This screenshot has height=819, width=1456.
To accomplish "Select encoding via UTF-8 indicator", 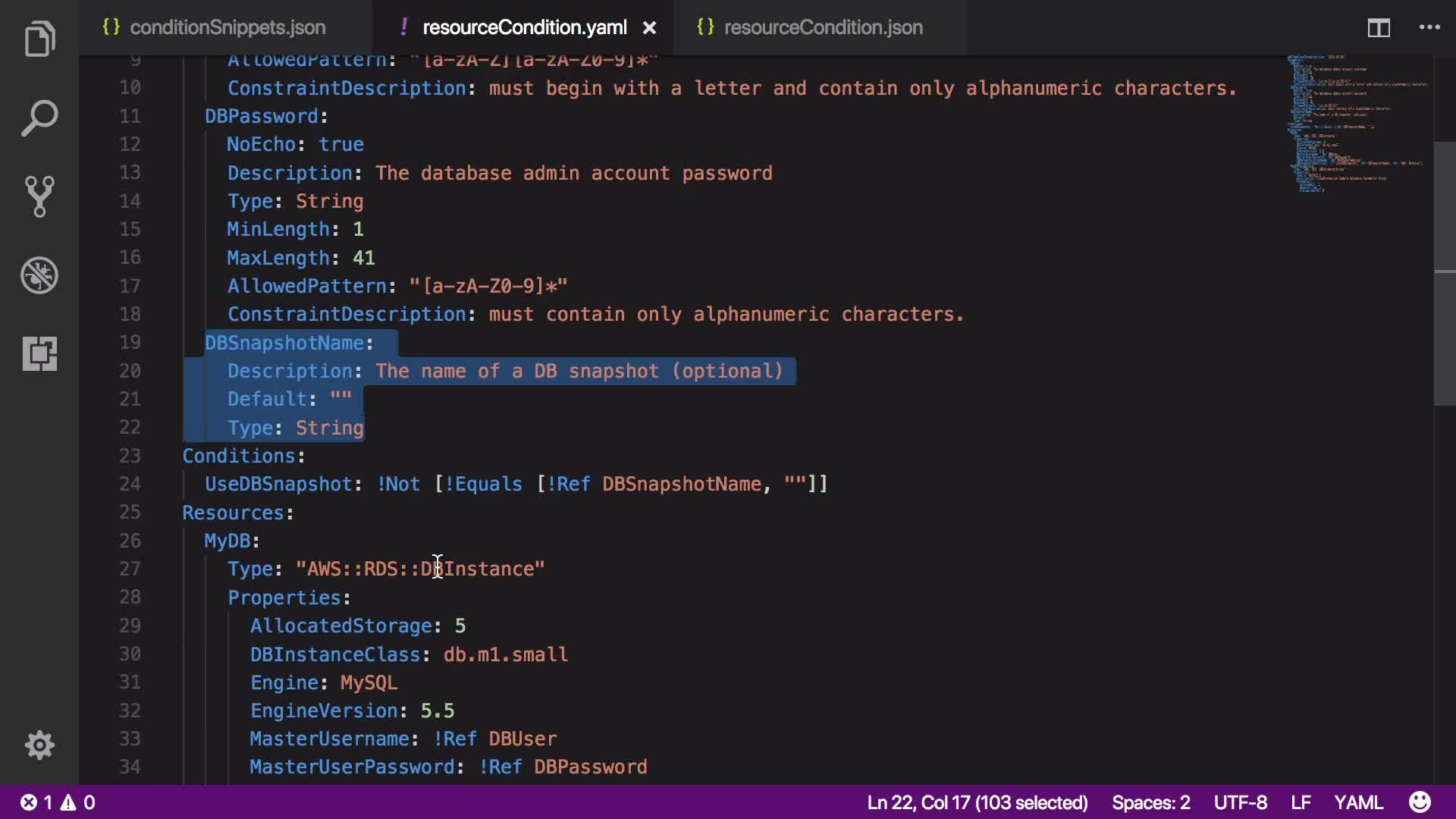I will coord(1240,802).
